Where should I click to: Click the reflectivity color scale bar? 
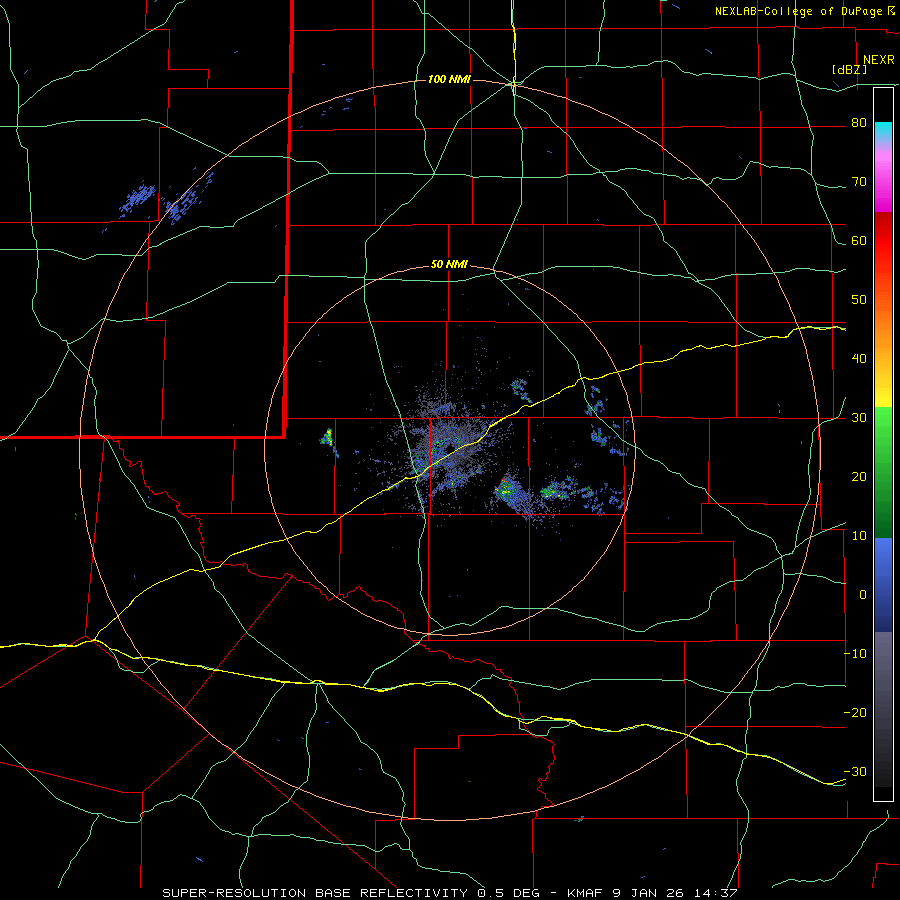883,444
